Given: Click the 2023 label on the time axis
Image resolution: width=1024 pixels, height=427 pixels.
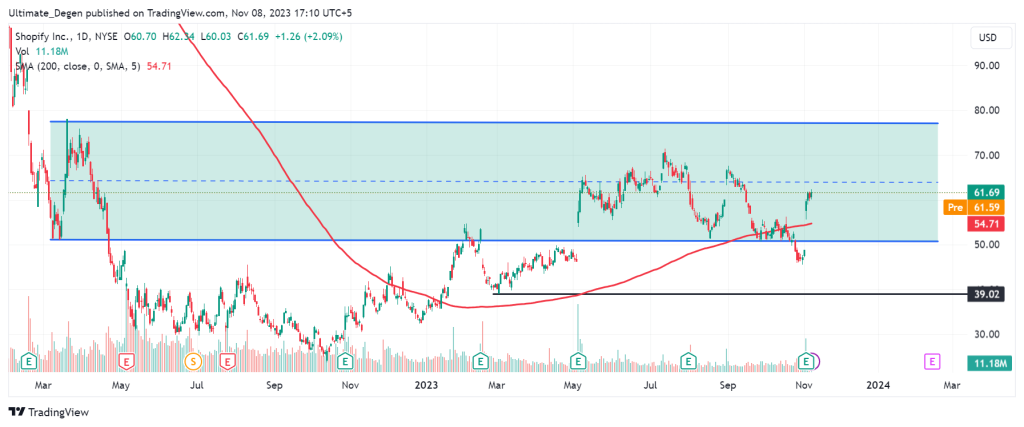Looking at the screenshot, I should [426, 386].
